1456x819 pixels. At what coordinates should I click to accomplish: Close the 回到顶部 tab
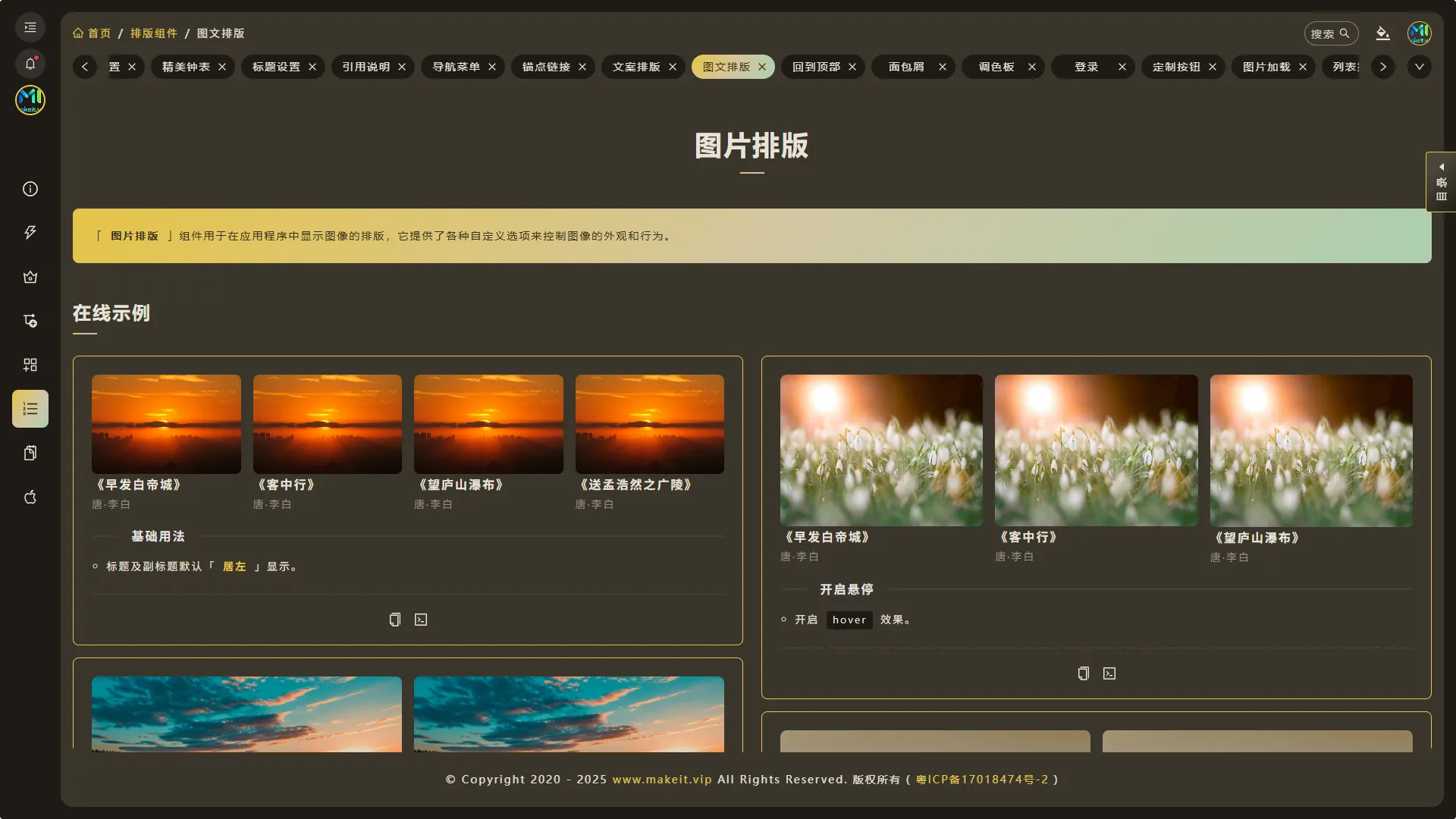852,67
